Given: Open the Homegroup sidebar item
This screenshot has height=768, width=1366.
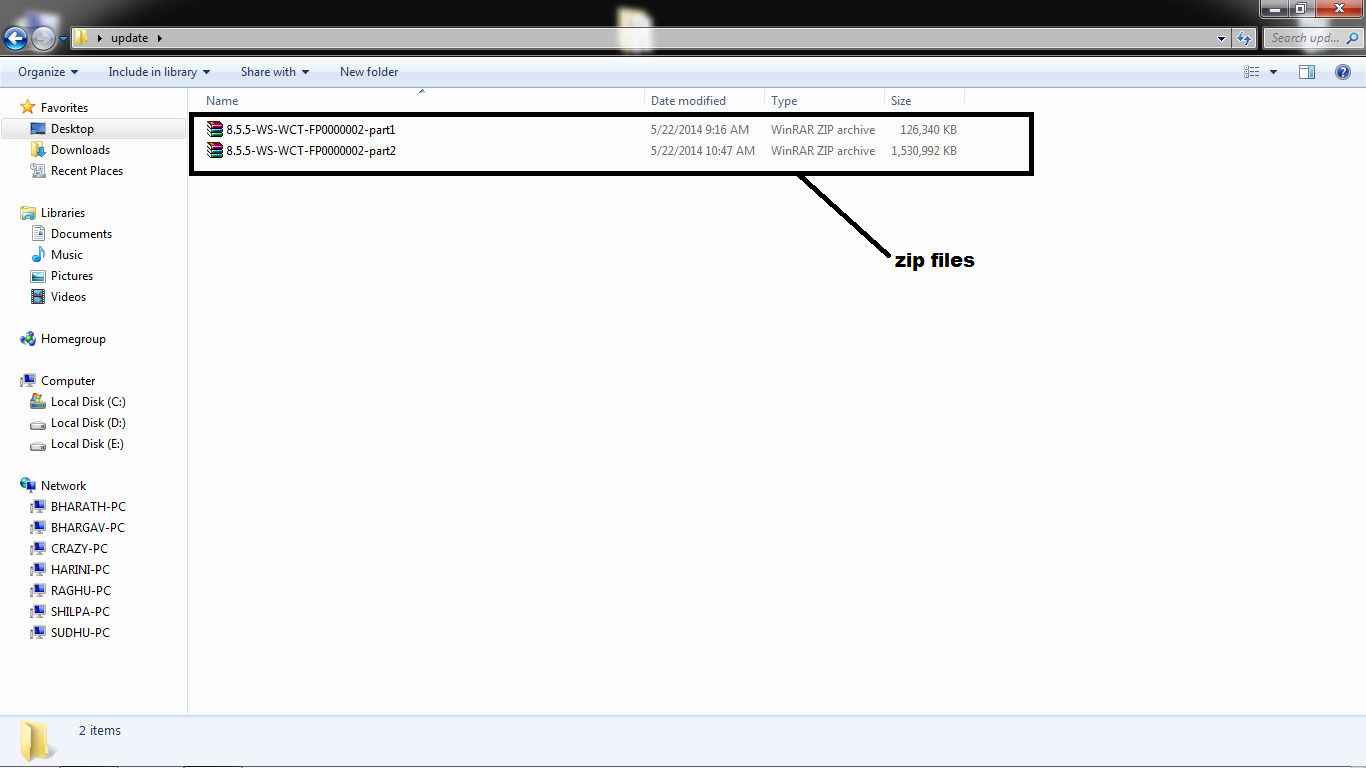Looking at the screenshot, I should pyautogui.click(x=73, y=338).
